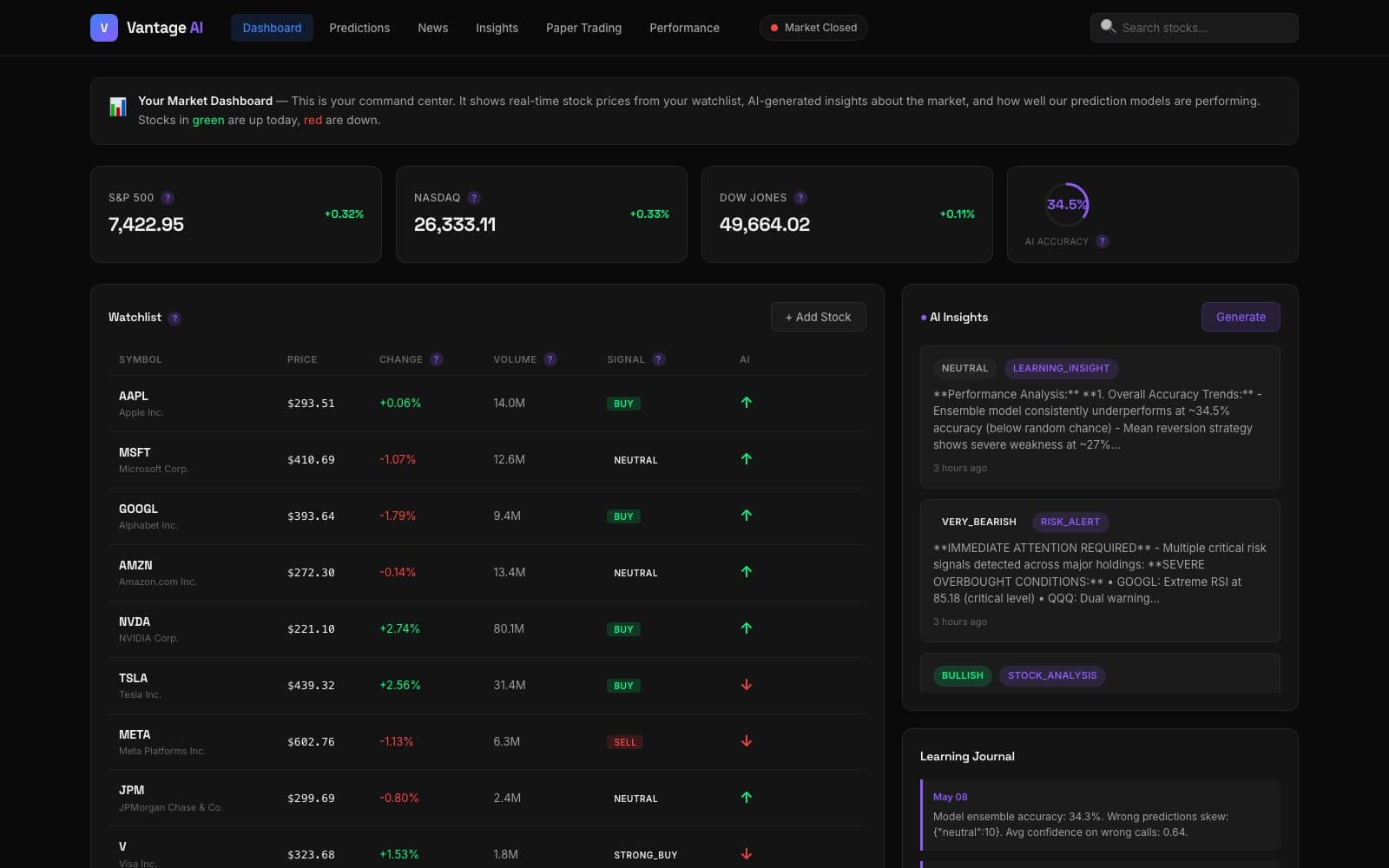This screenshot has width=1389, height=868.
Task: Click the AI down arrow for TSLA
Action: click(x=747, y=685)
